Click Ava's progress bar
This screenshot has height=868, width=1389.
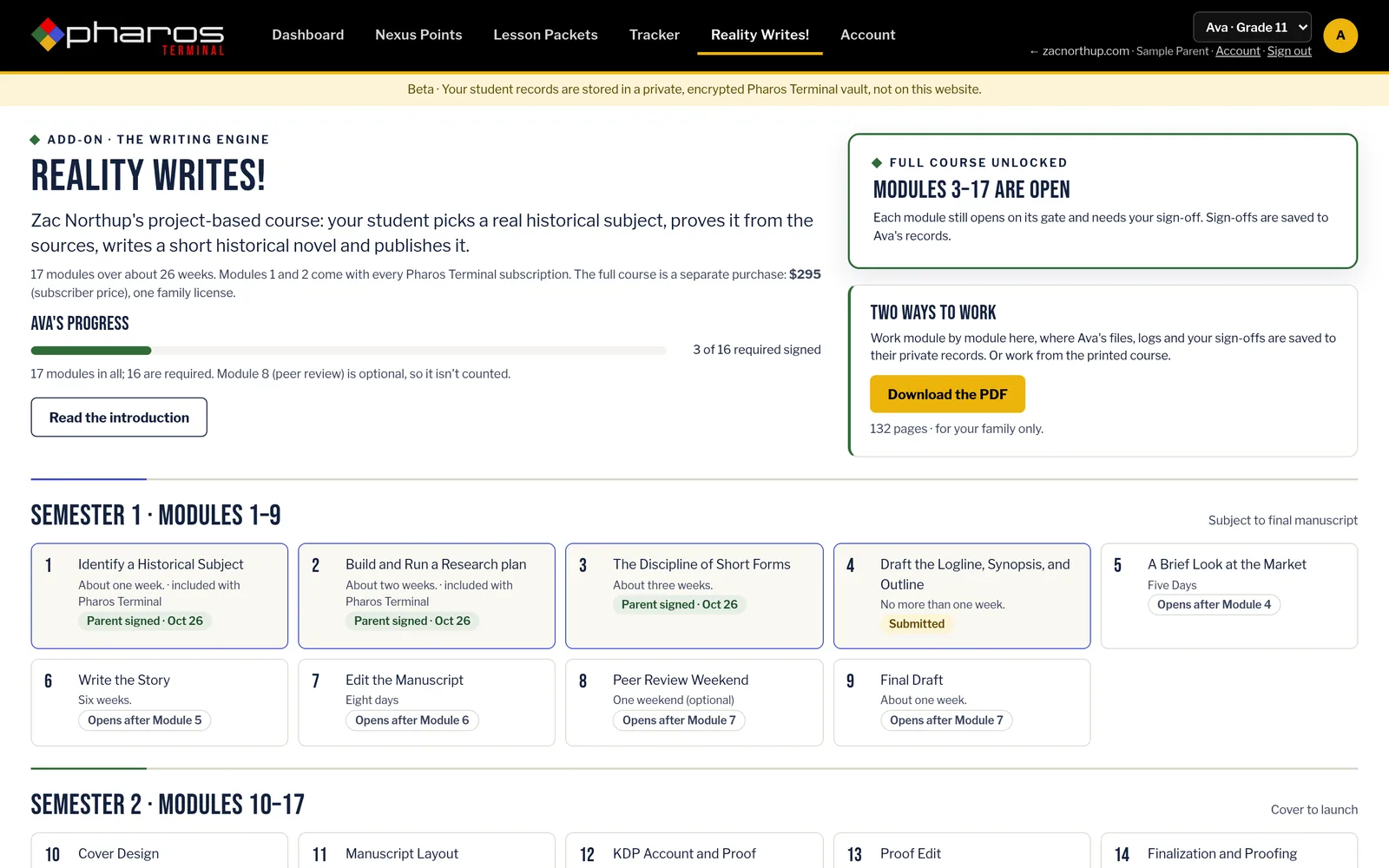pos(348,351)
